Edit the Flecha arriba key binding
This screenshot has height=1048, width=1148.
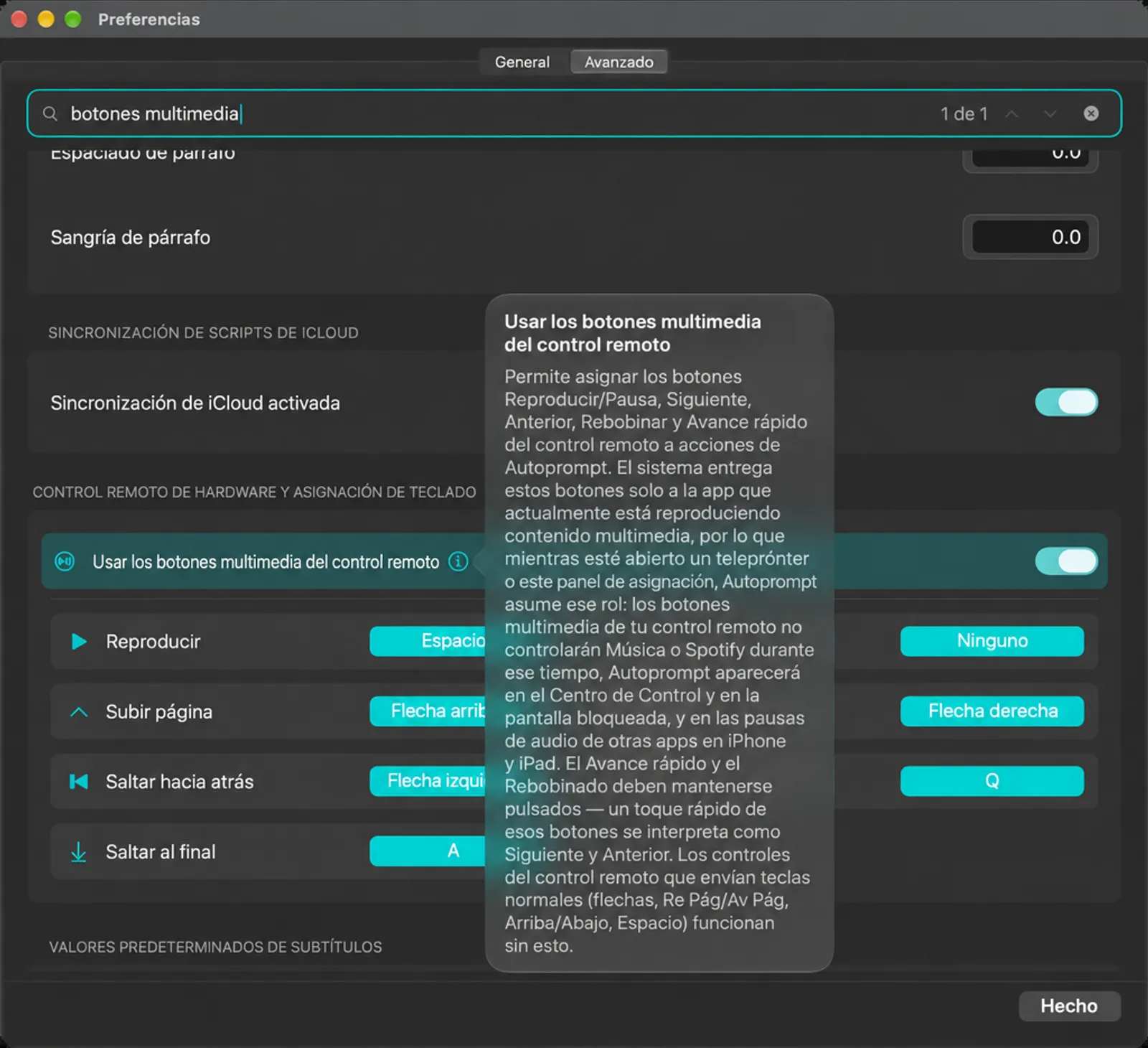(428, 711)
